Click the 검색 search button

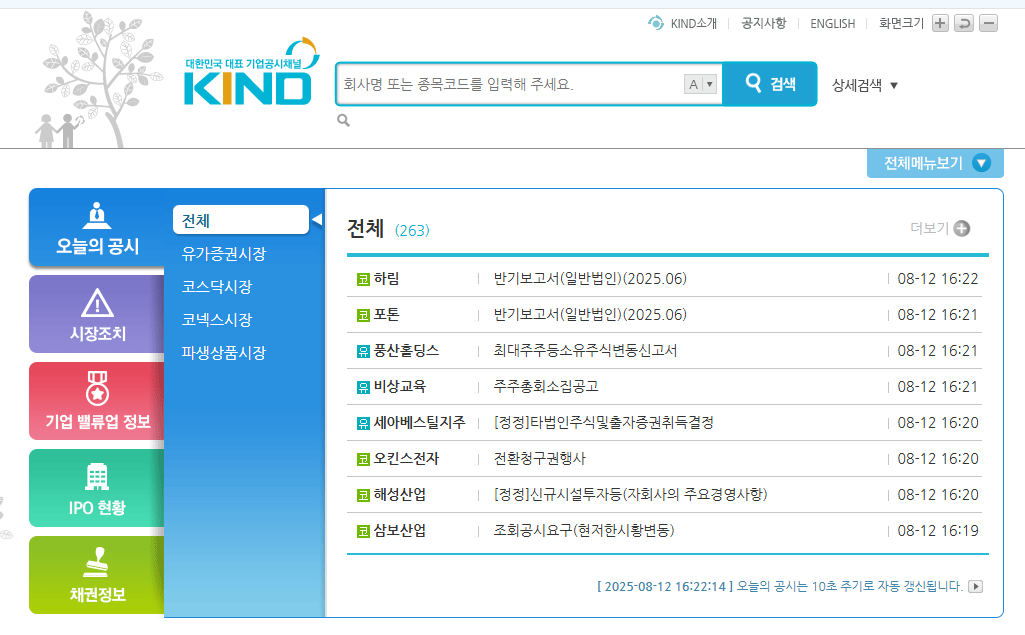pos(770,84)
